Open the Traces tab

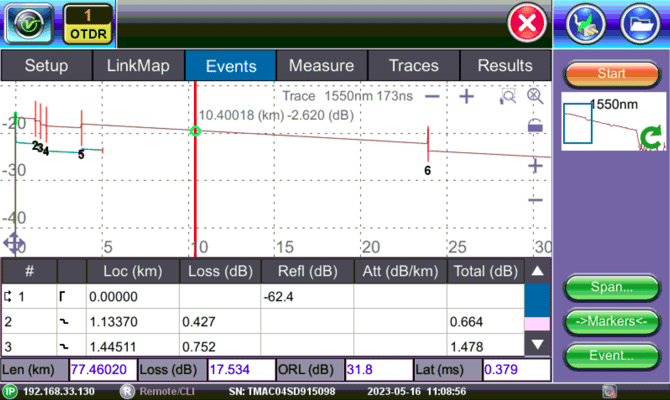pos(413,66)
